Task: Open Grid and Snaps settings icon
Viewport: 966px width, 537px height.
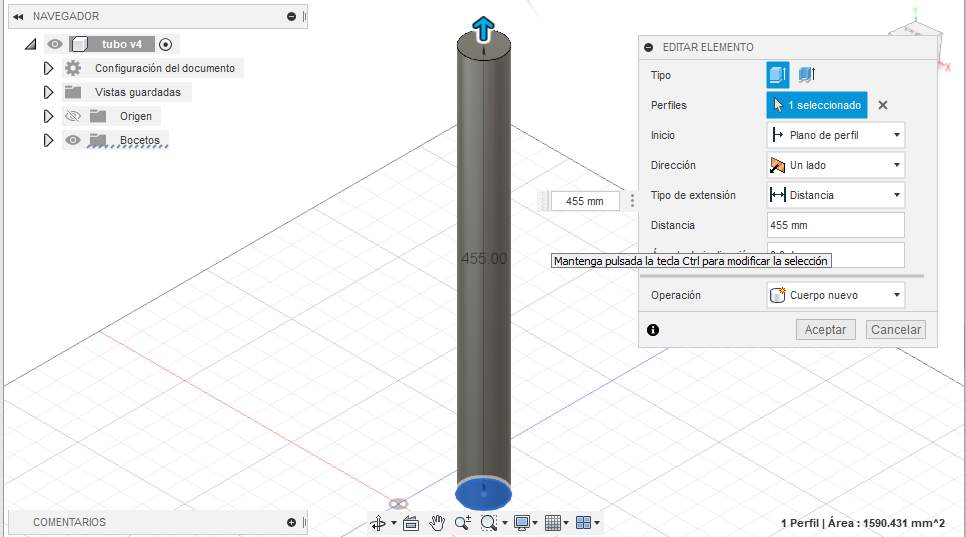Action: tap(553, 523)
